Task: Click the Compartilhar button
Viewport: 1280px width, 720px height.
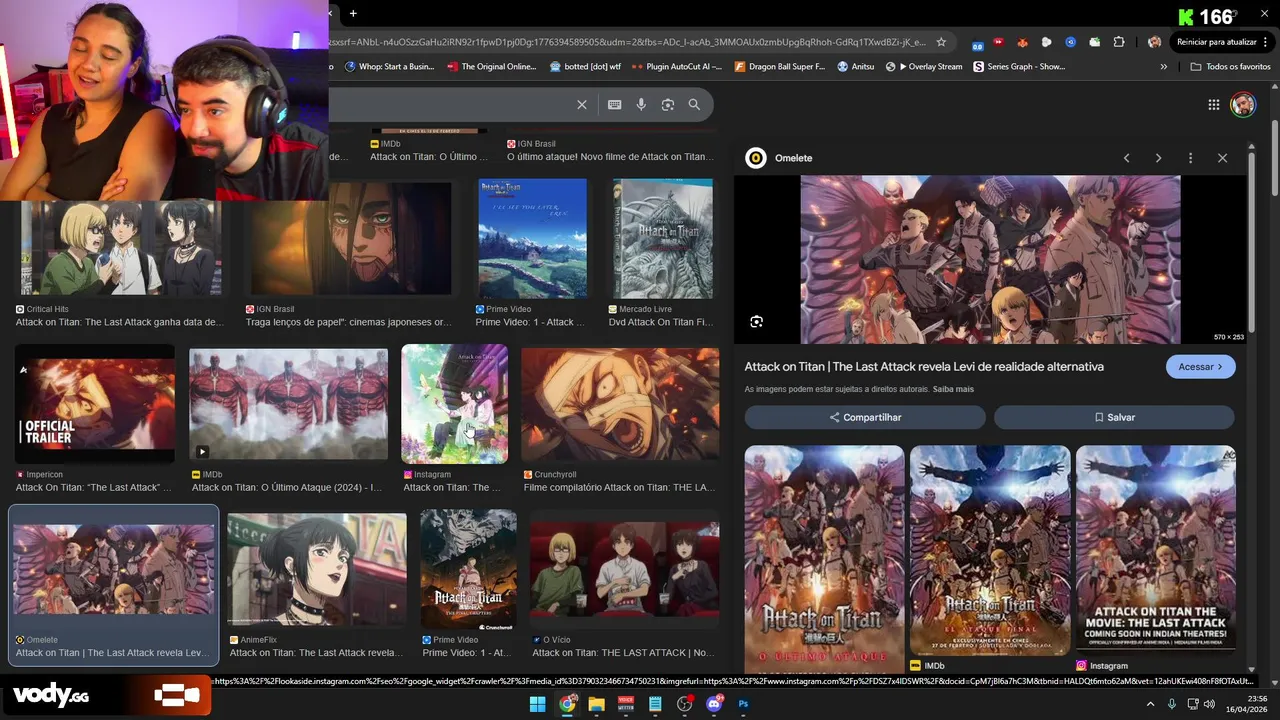Action: tap(865, 417)
